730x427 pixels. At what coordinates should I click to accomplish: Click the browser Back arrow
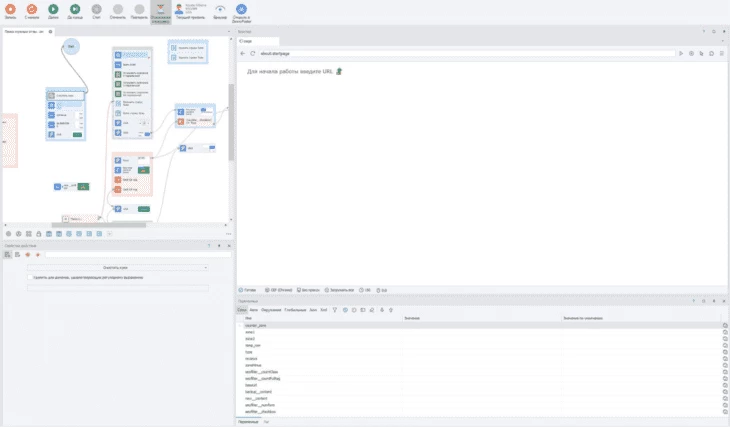click(243, 53)
